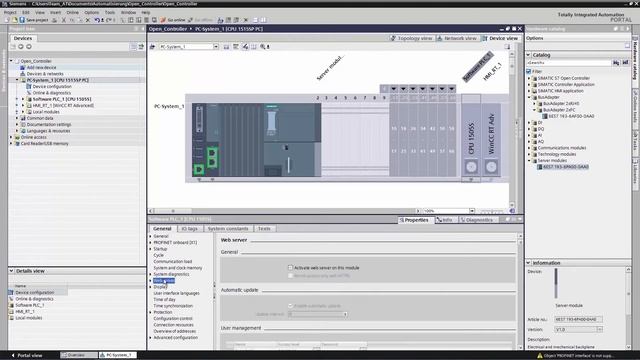
Task: Click the properties area vertical scrollbar
Action: point(520,291)
